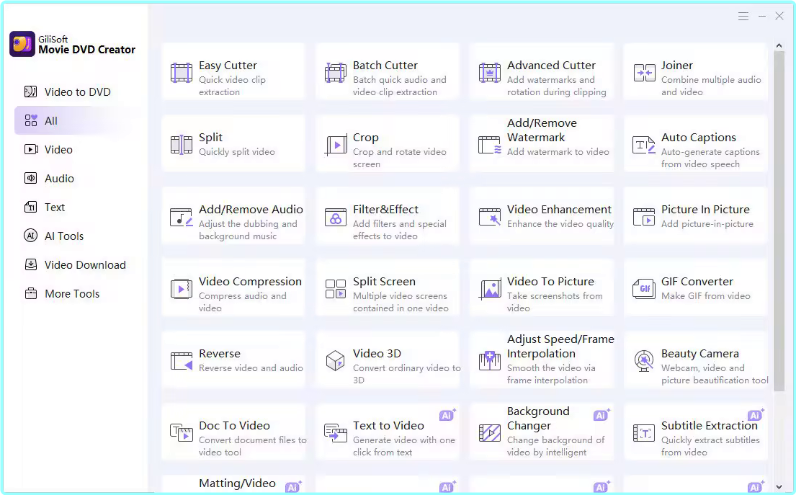Click 'Reverse video and audio' description

tap(251, 368)
